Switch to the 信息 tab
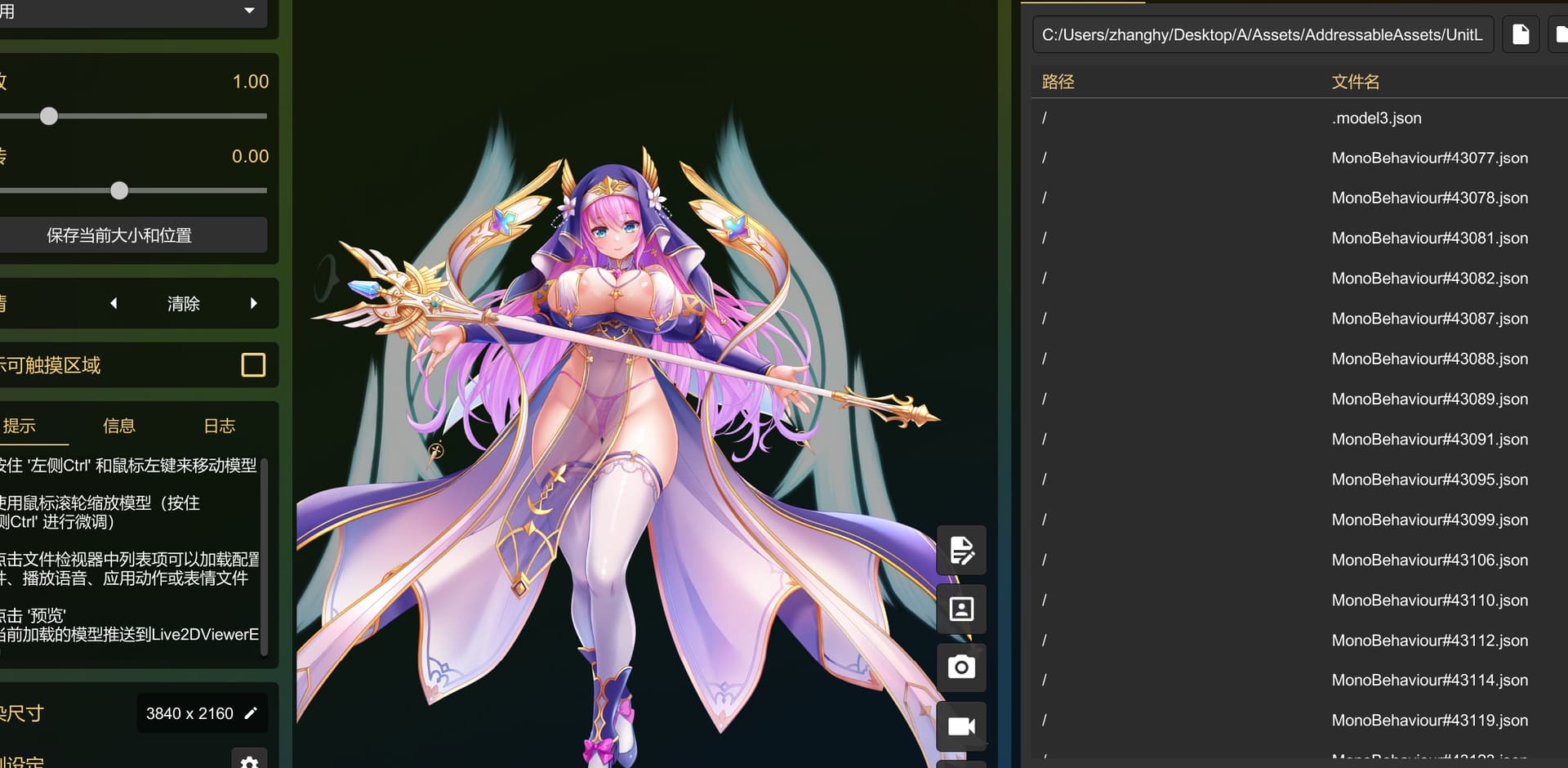The width and height of the screenshot is (1568, 768). (x=119, y=426)
